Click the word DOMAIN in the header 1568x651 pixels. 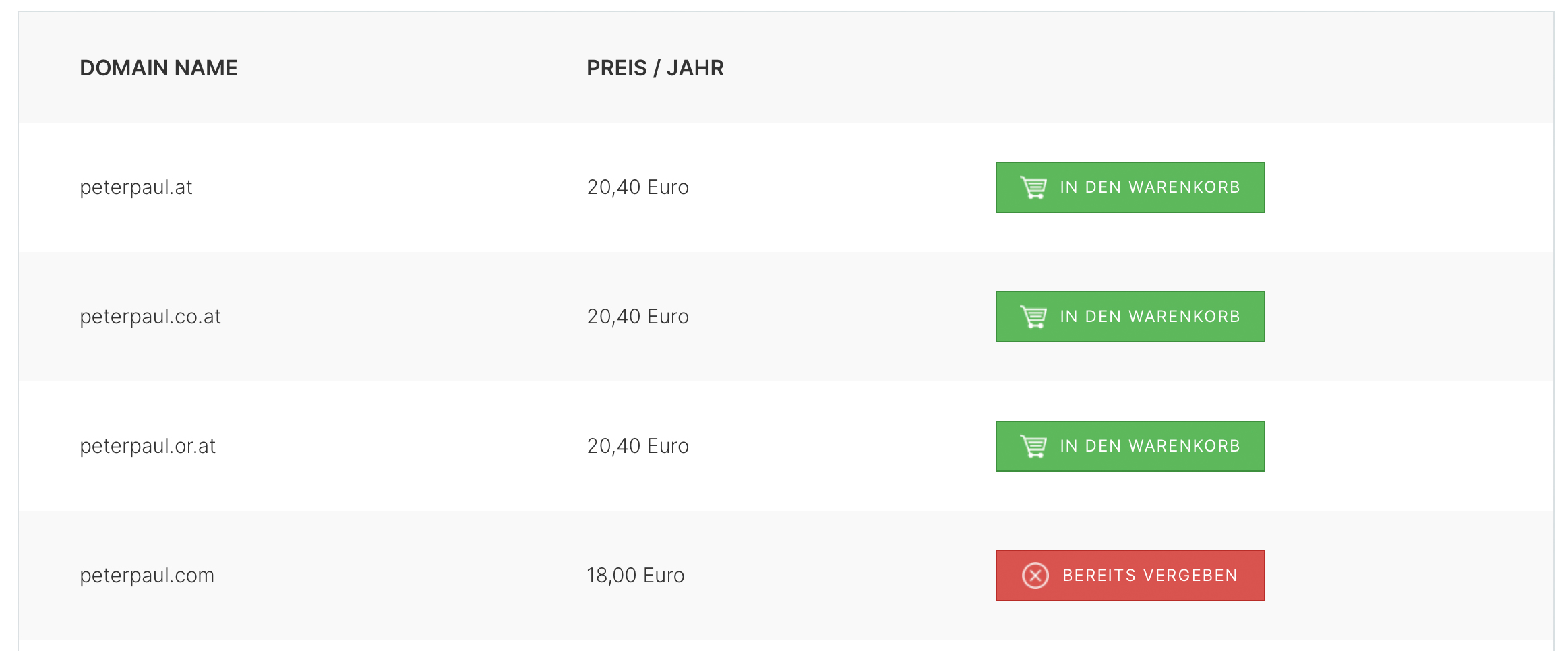[124, 68]
